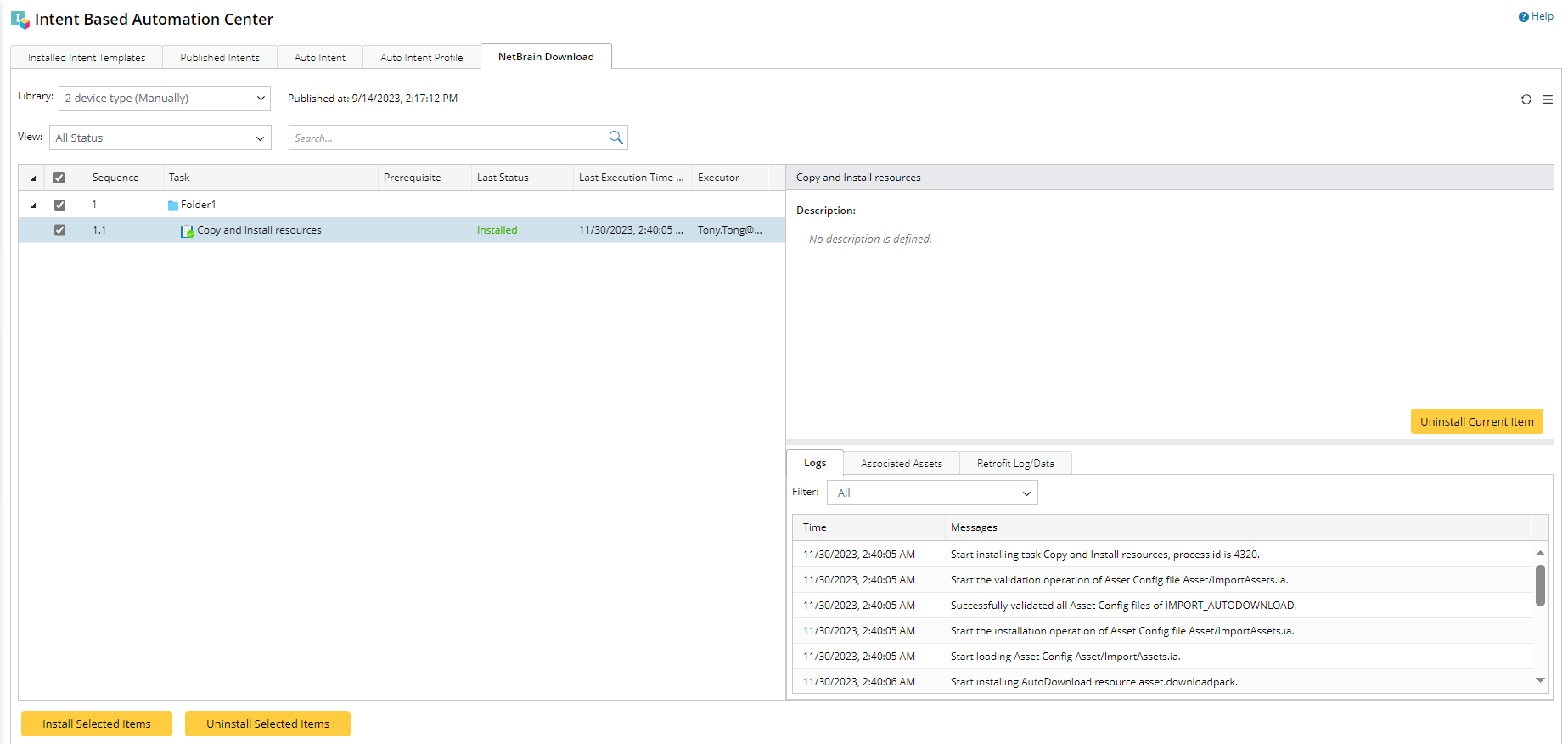Click the Intent Based Automation Center logo
This screenshot has width=1568, height=744.
[x=20, y=20]
